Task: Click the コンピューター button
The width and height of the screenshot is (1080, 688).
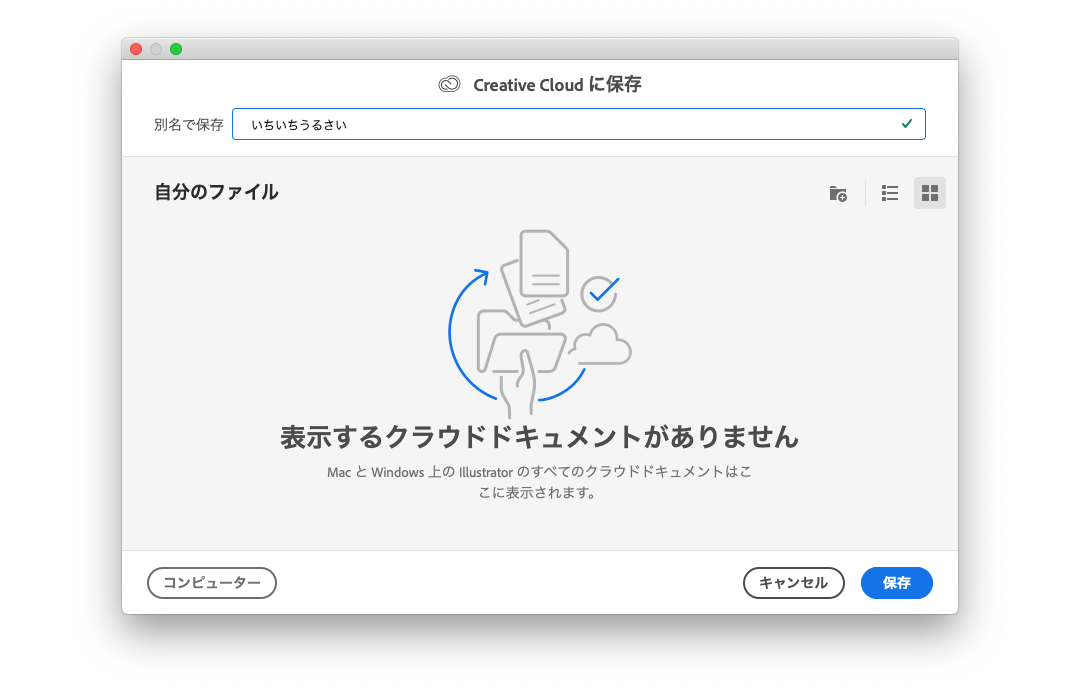Action: point(212,583)
